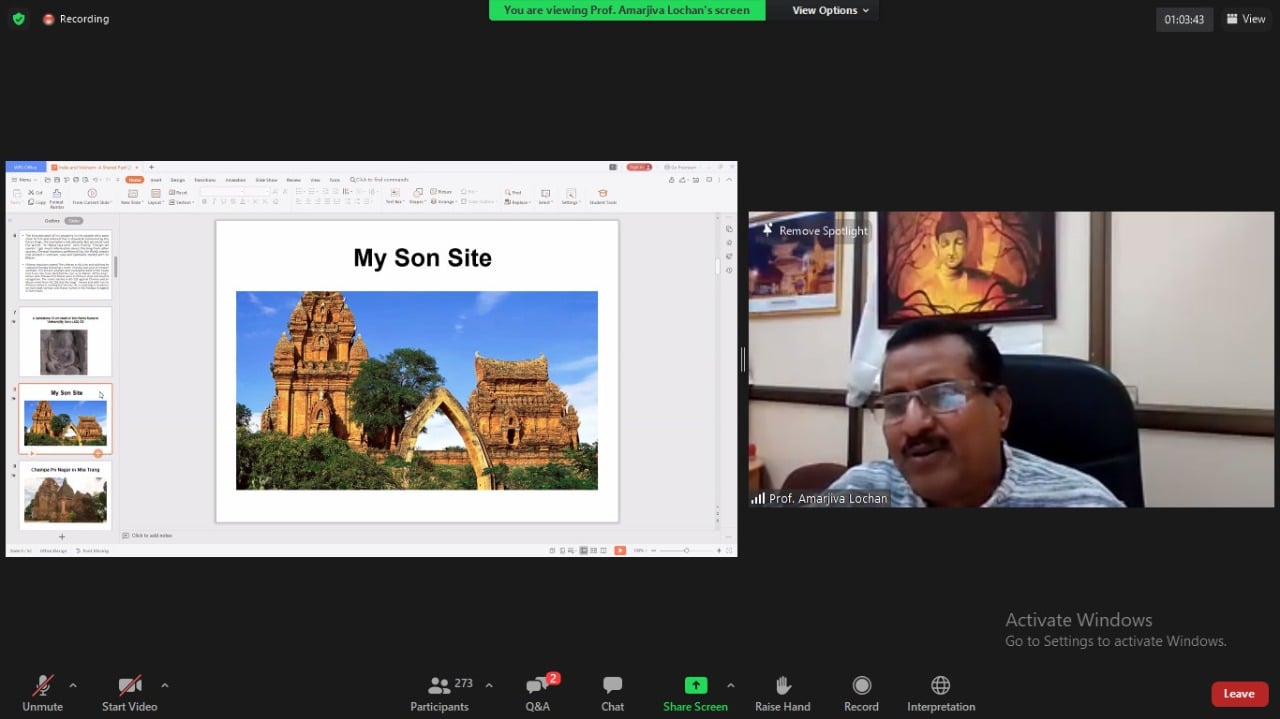
Task: Click the green encryption shield icon
Action: click(x=19, y=19)
